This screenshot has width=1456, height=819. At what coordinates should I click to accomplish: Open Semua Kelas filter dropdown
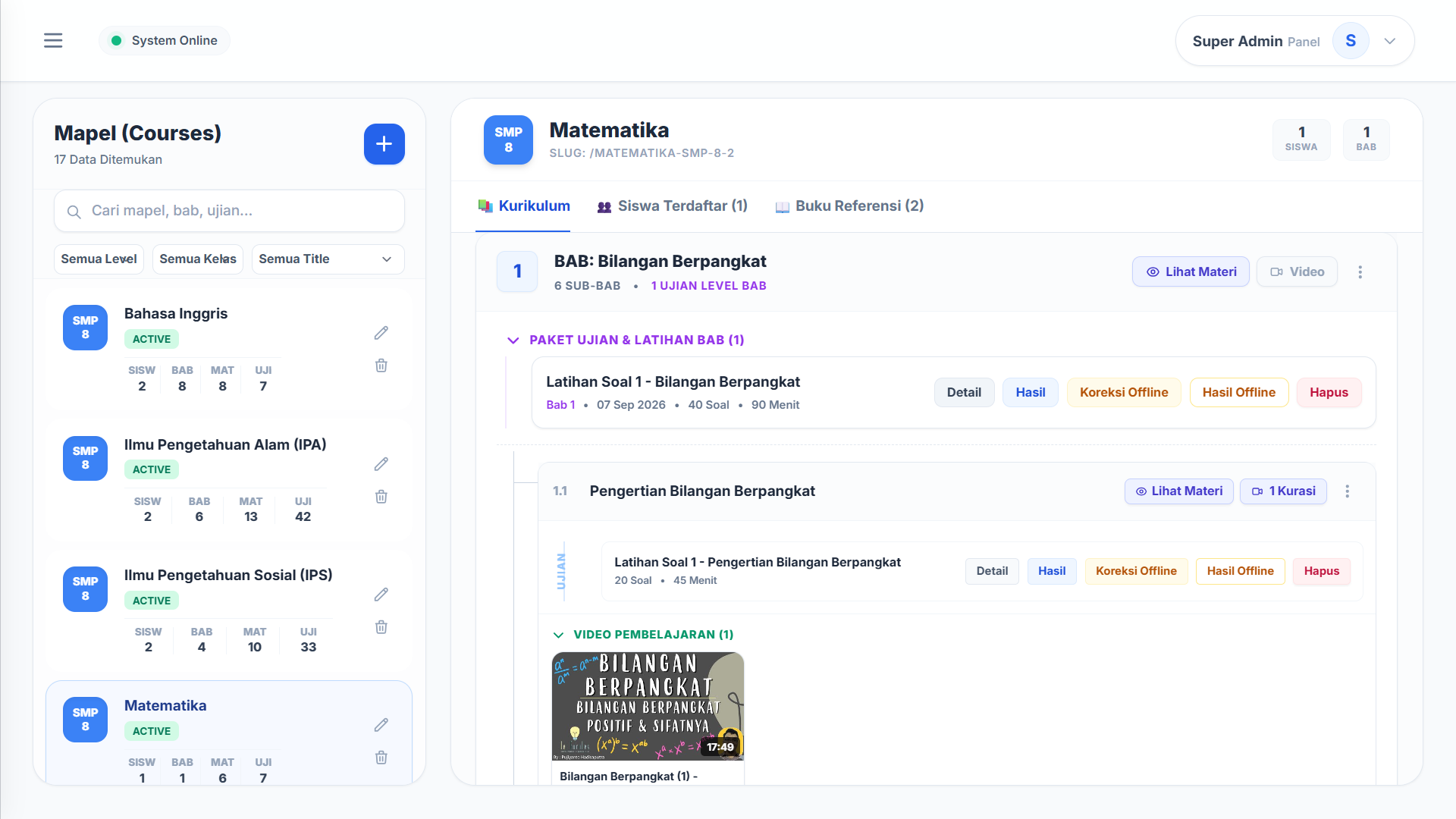tap(198, 259)
